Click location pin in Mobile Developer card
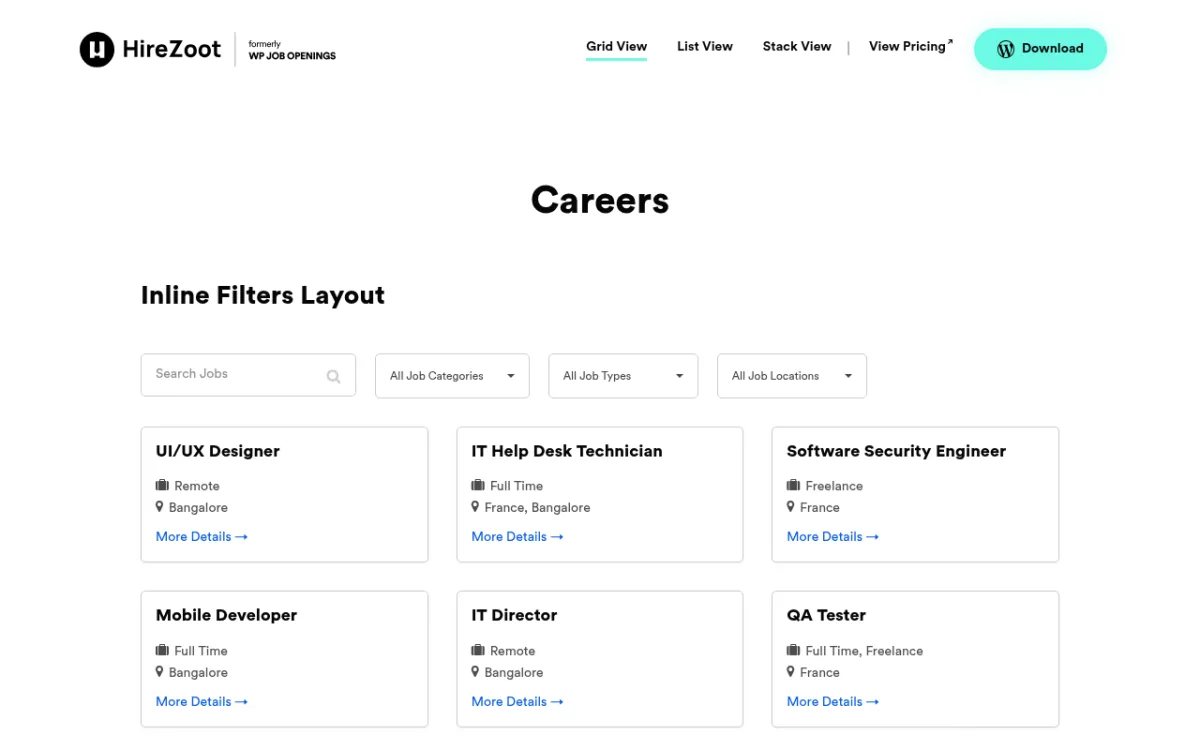Image resolution: width=1200 pixels, height=750 pixels. [x=160, y=672]
